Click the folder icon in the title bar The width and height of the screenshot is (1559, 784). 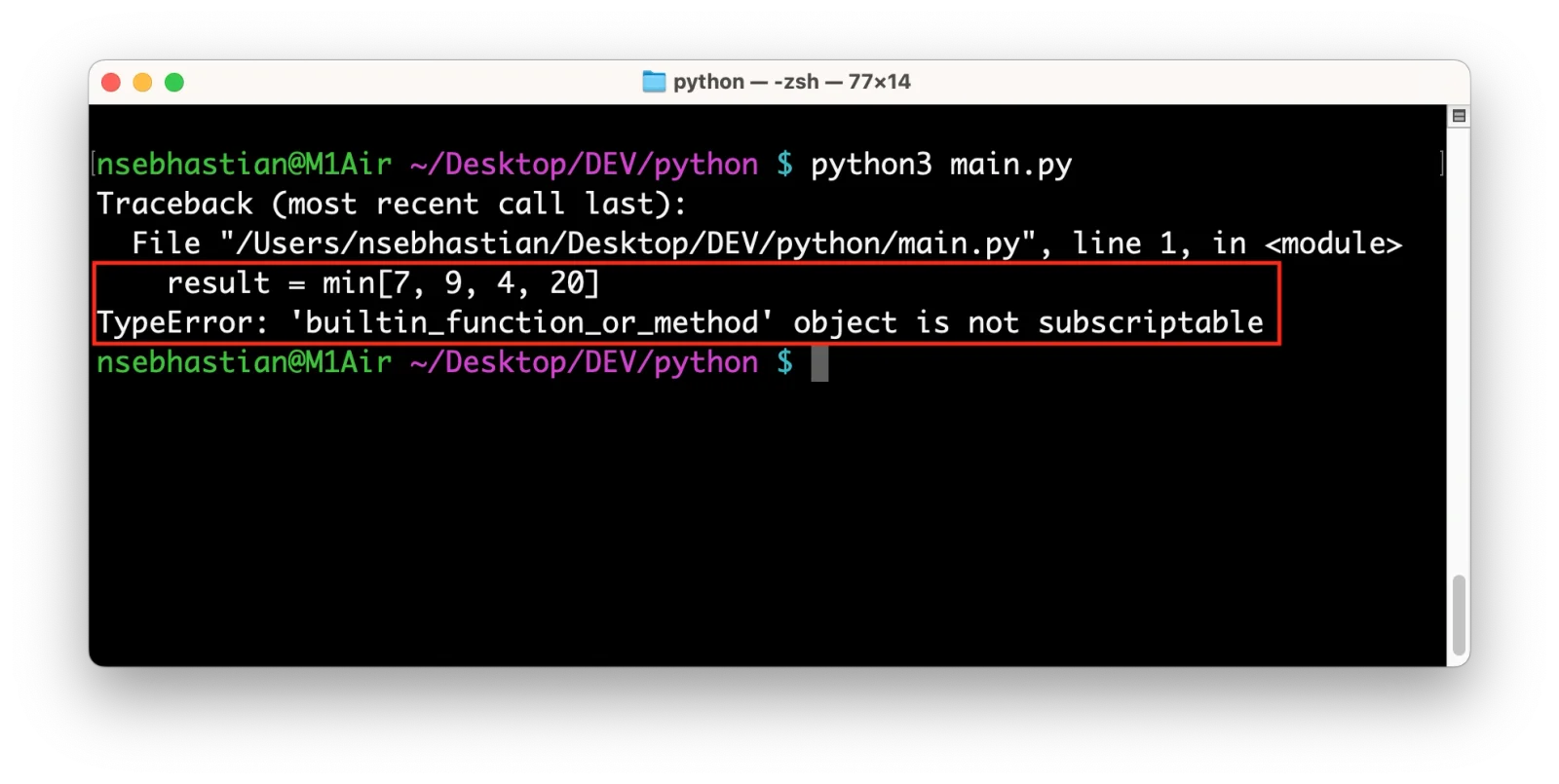click(x=654, y=82)
